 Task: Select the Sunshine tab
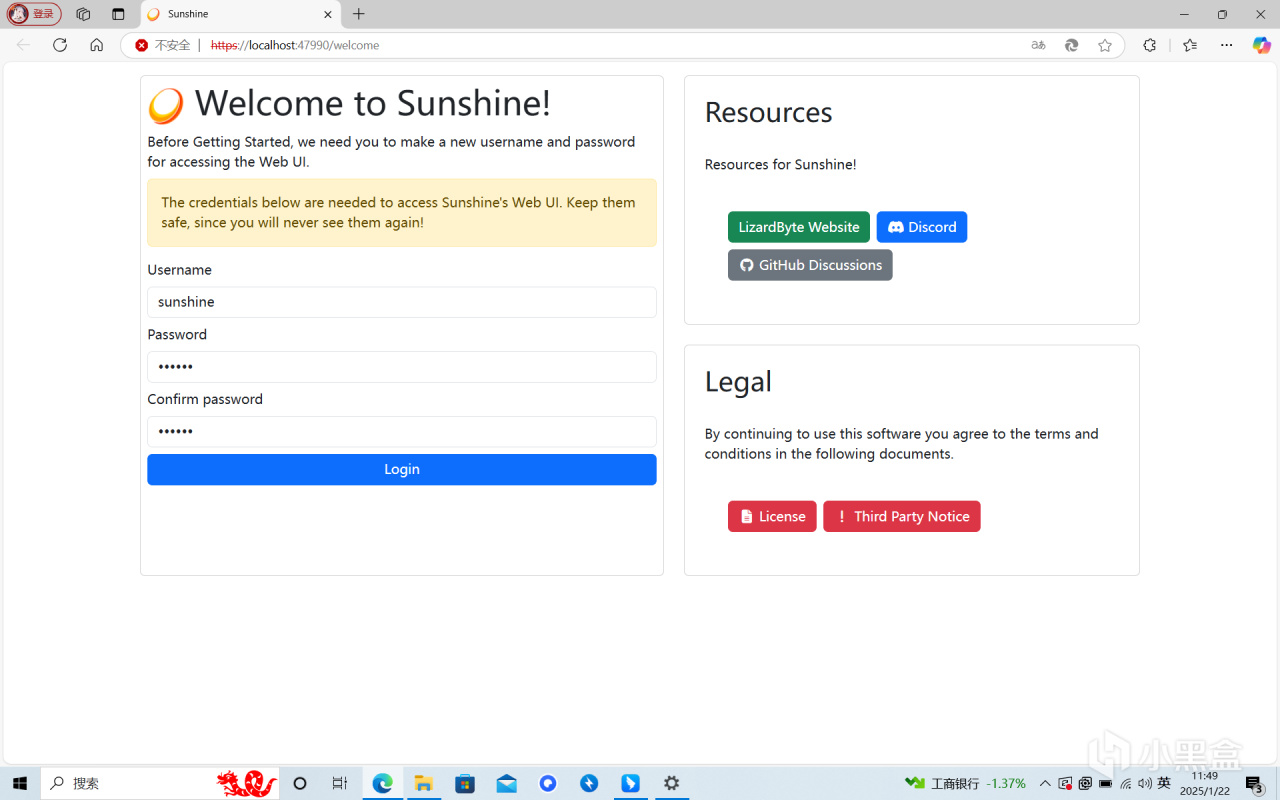(x=240, y=14)
